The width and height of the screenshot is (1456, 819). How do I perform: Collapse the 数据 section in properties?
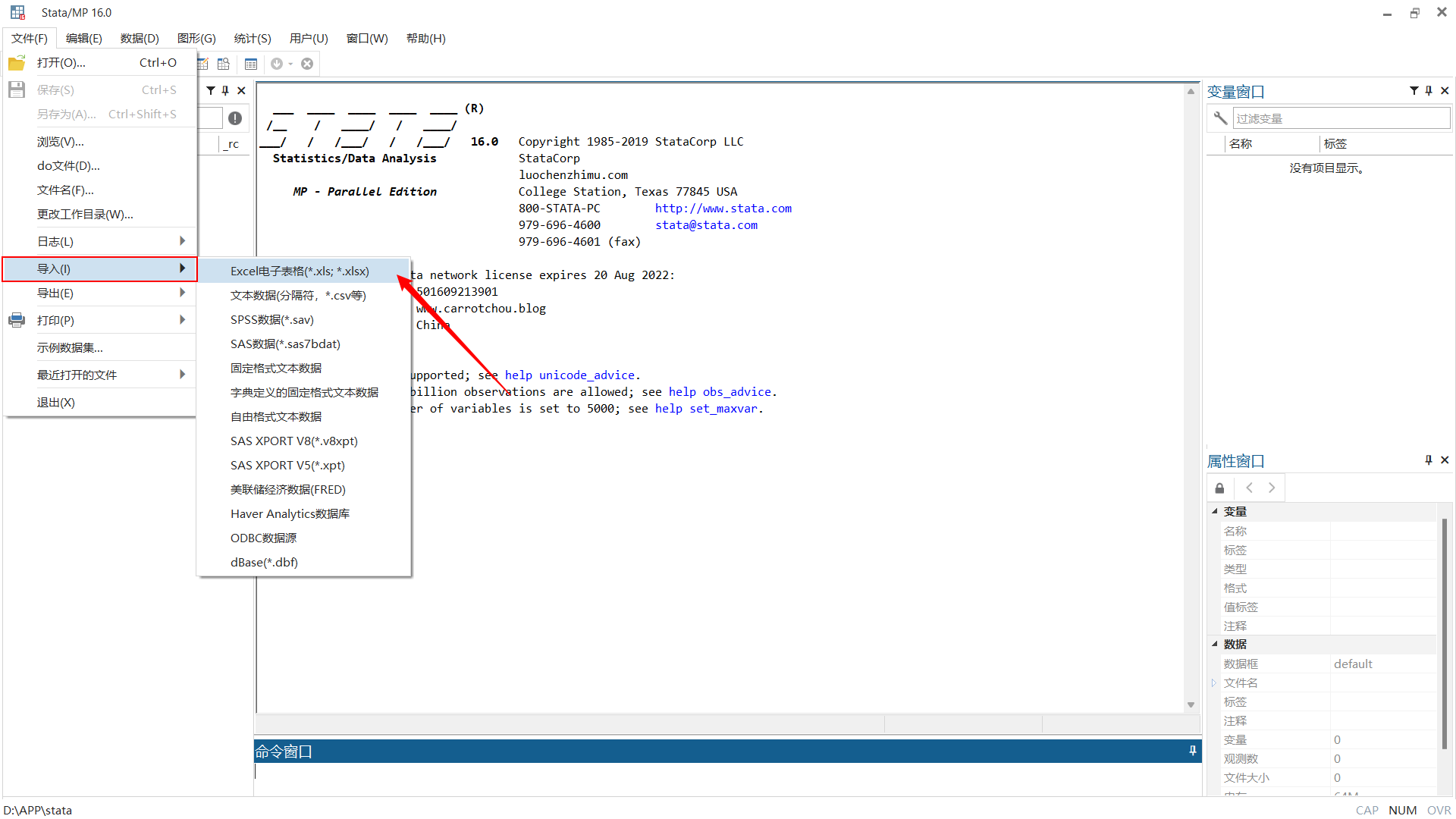coord(1215,645)
